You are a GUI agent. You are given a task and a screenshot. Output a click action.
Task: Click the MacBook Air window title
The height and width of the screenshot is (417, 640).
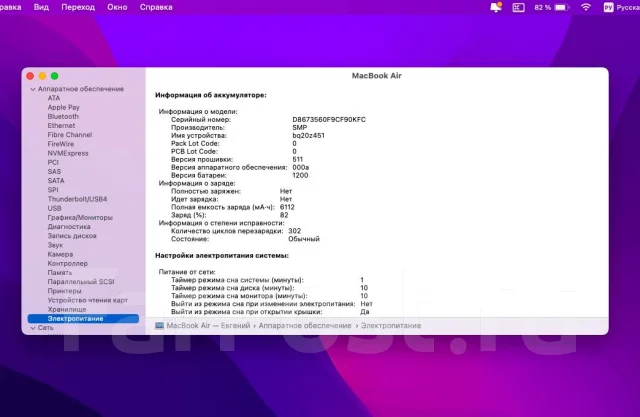[377, 75]
